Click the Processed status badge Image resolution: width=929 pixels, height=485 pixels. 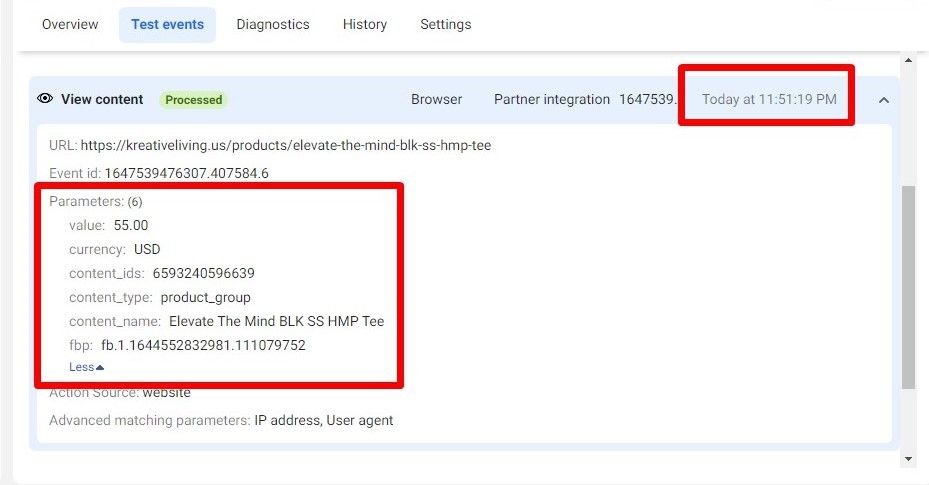(x=193, y=99)
